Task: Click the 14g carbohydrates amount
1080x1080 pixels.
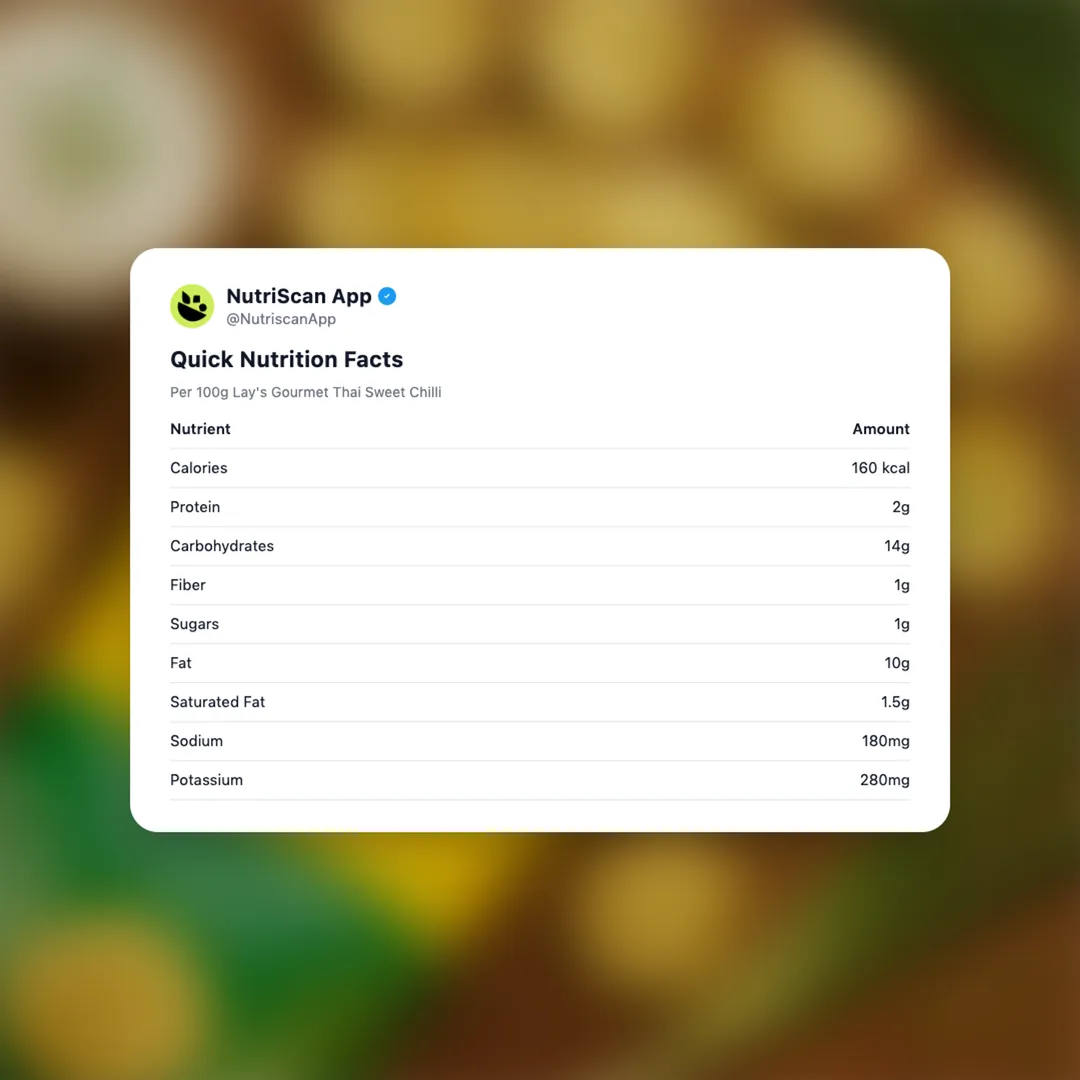Action: click(897, 546)
